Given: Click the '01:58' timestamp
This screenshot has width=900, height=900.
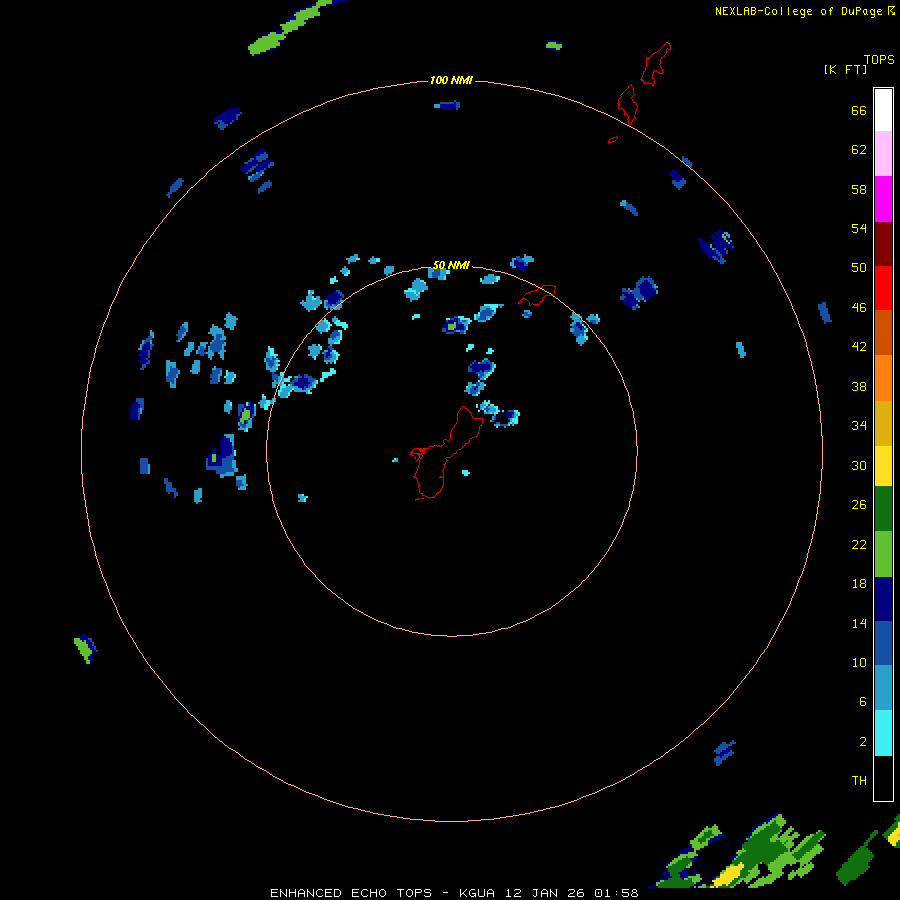Looking at the screenshot, I should [x=616, y=893].
